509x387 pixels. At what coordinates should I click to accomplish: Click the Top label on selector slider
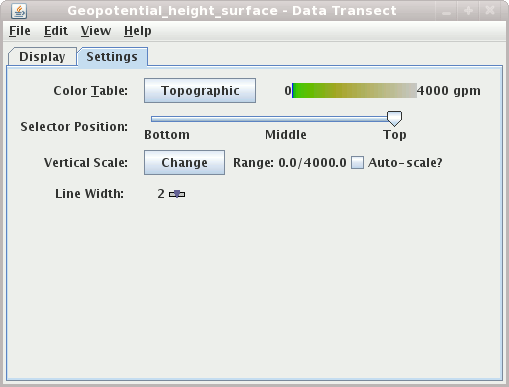[395, 135]
